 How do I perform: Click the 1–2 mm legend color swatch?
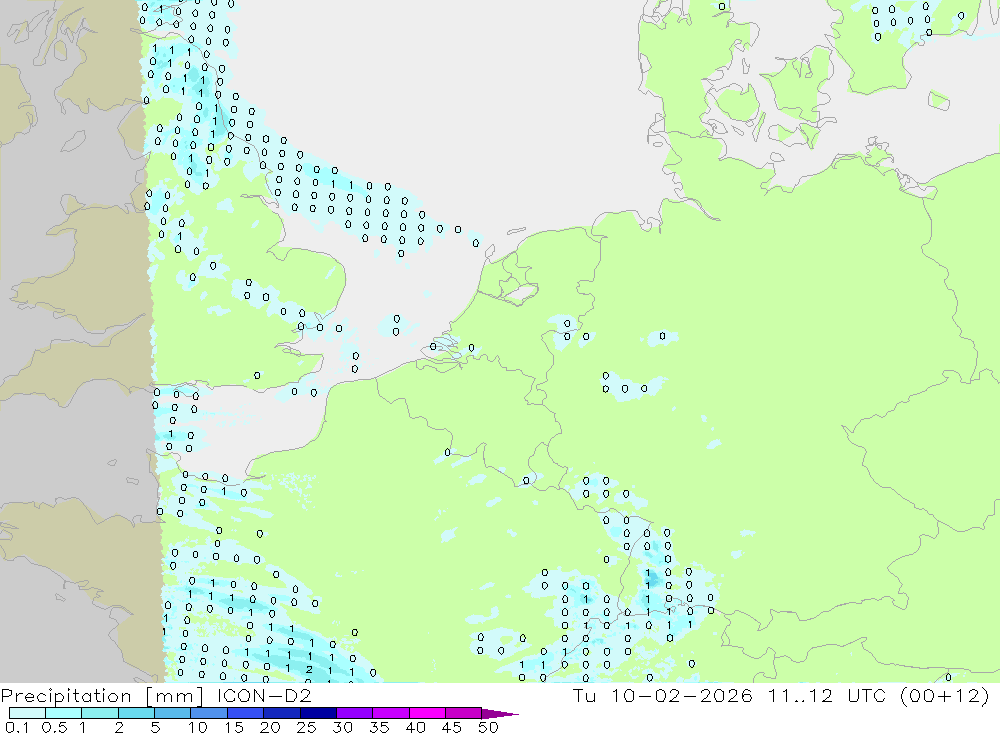click(x=100, y=713)
